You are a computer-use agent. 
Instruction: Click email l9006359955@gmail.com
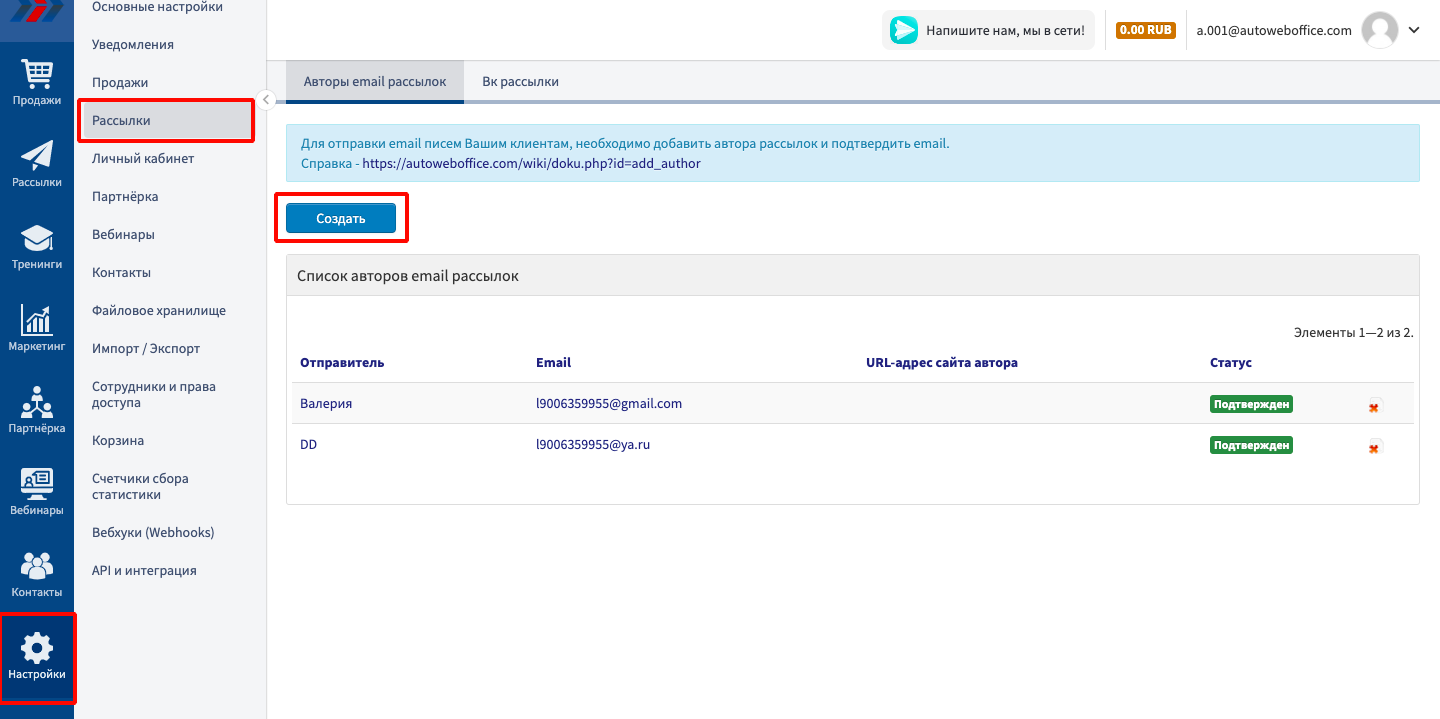tap(609, 403)
